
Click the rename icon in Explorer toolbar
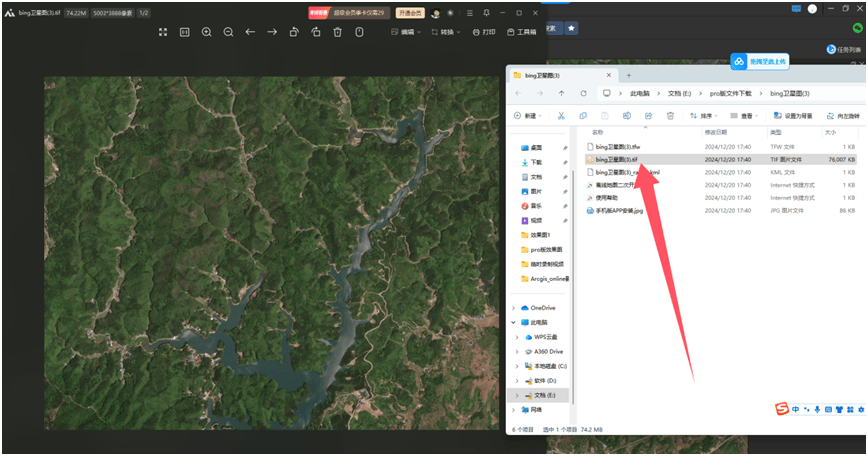(627, 116)
